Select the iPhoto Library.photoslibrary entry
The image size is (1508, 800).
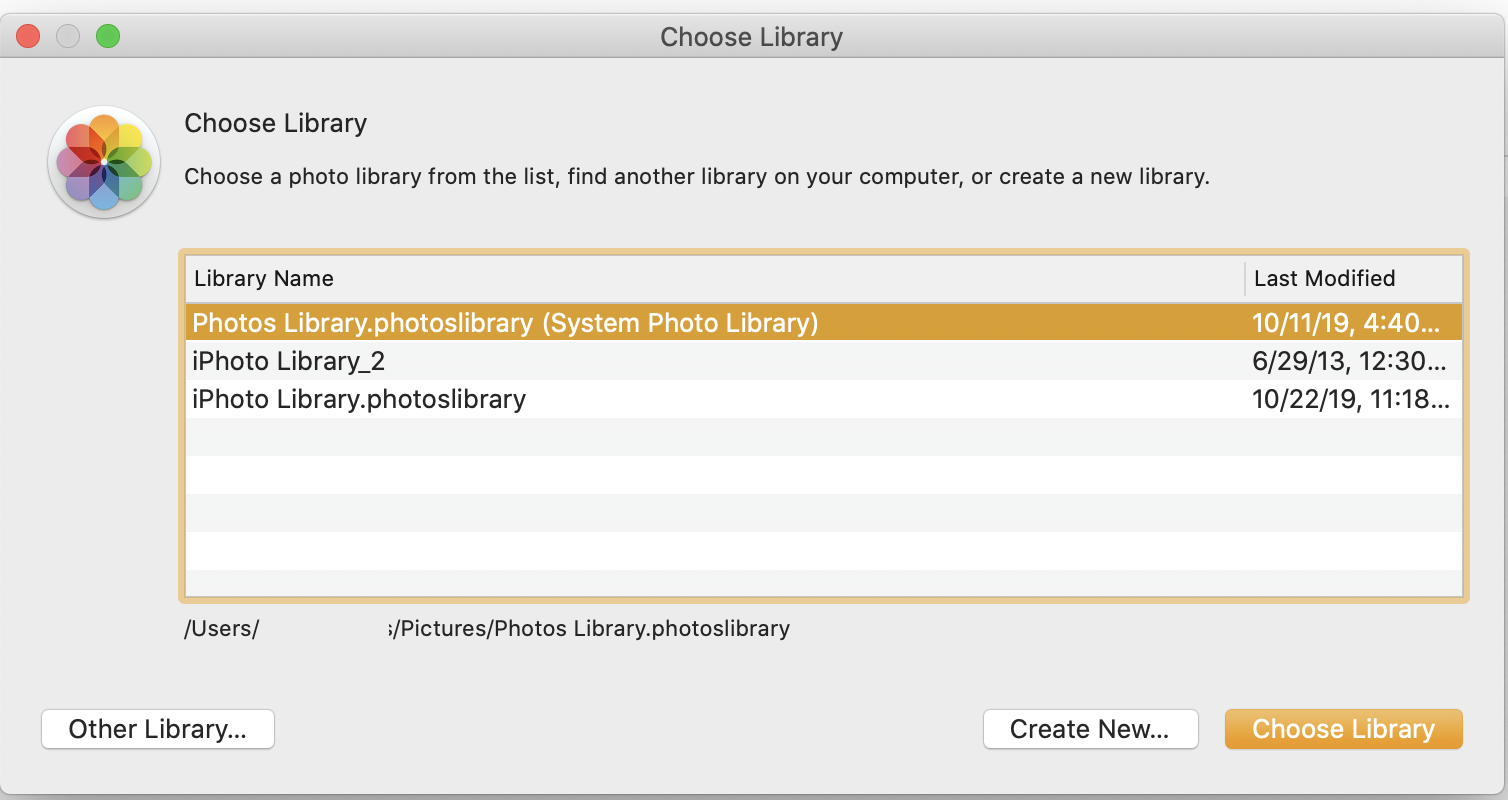pyautogui.click(x=359, y=399)
